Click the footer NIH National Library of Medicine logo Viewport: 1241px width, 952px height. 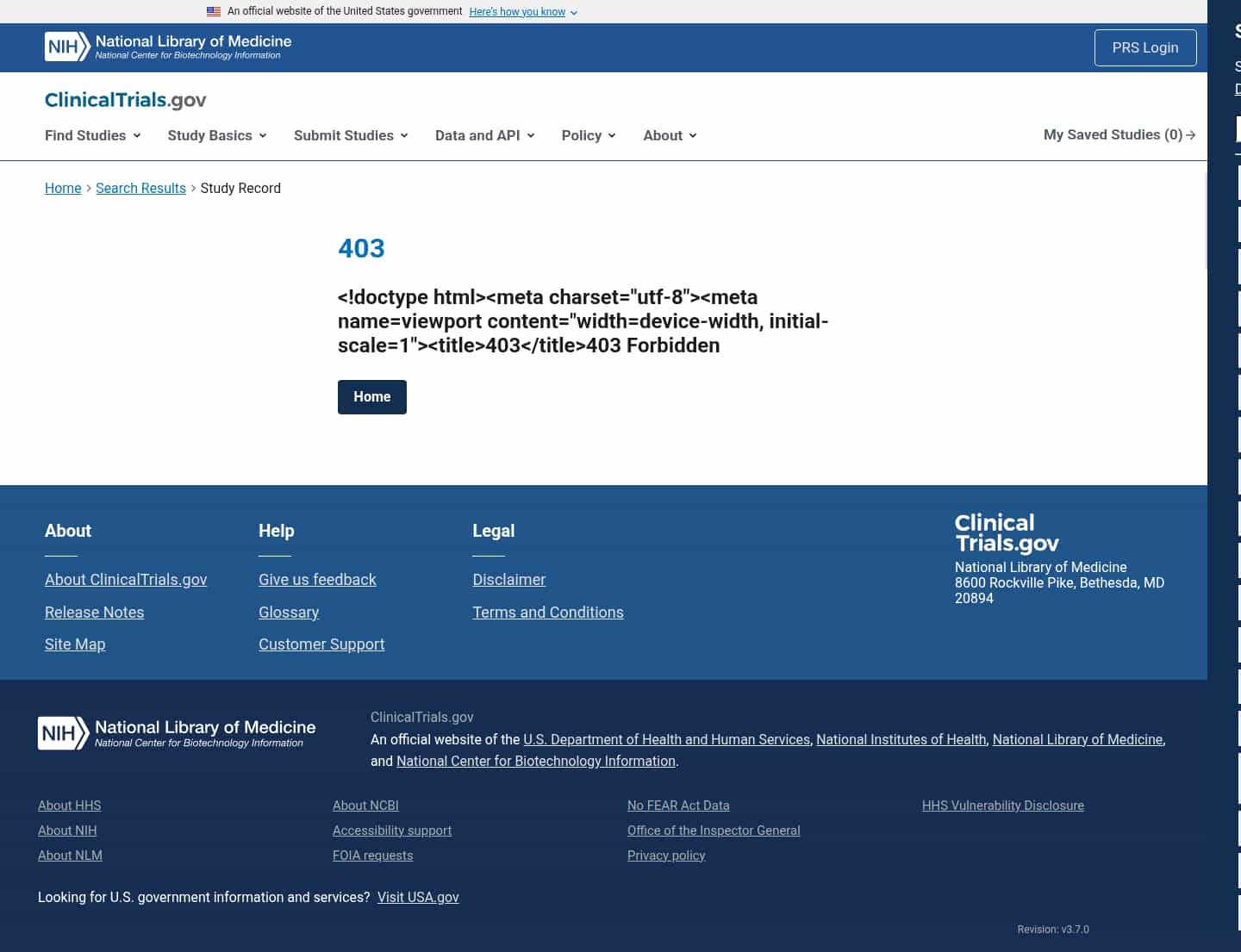pyautogui.click(x=177, y=733)
